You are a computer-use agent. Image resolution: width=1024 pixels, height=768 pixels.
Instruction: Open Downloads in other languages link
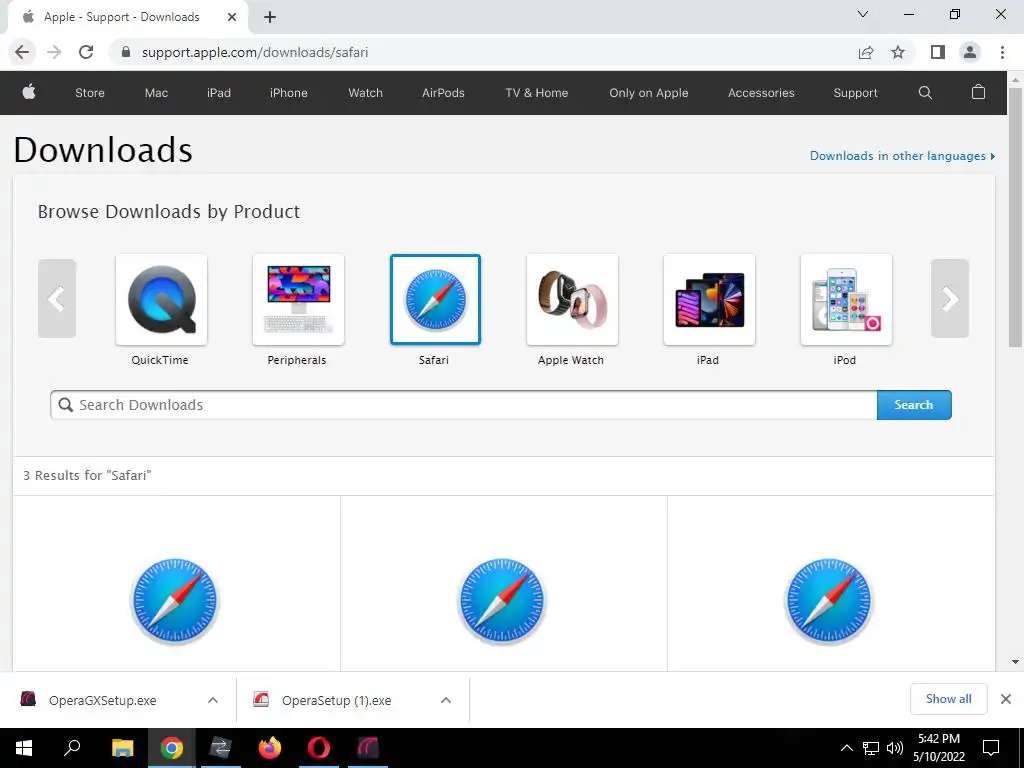point(902,155)
